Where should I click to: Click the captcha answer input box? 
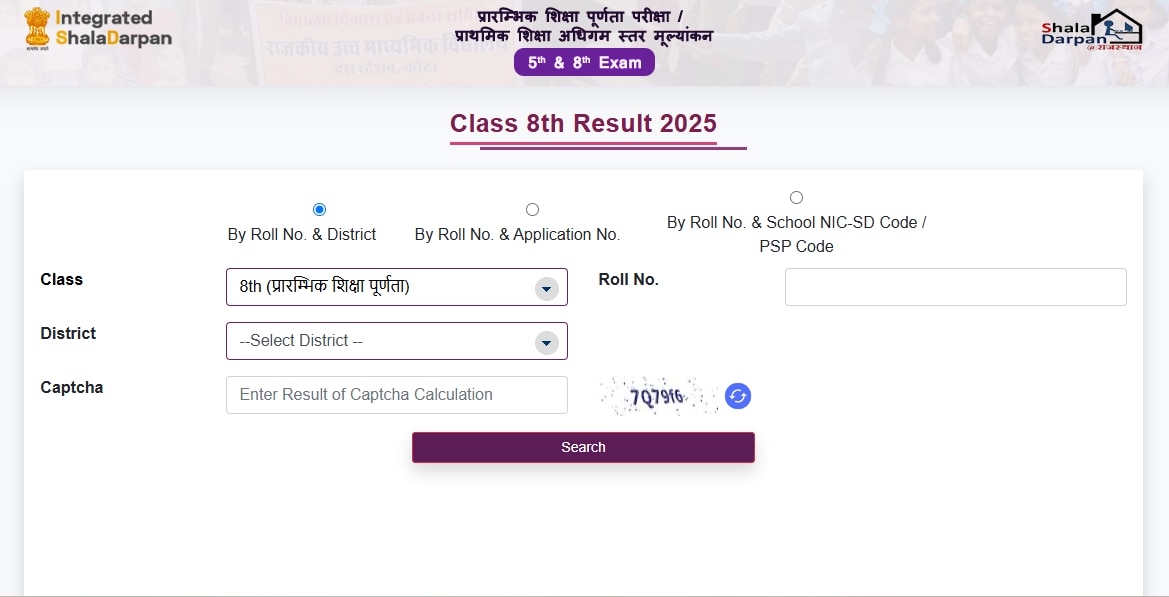pos(396,394)
